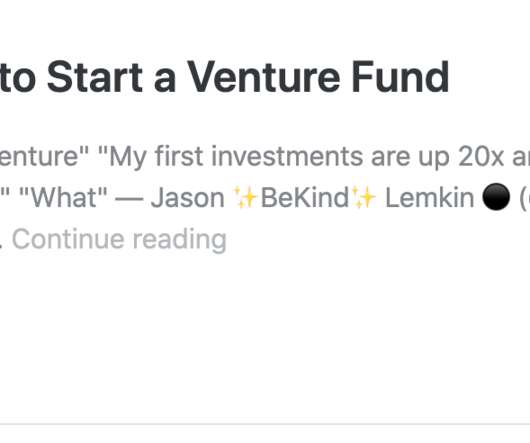Click the word 'reading' in the link
The height and width of the screenshot is (443, 530).
coord(179,239)
